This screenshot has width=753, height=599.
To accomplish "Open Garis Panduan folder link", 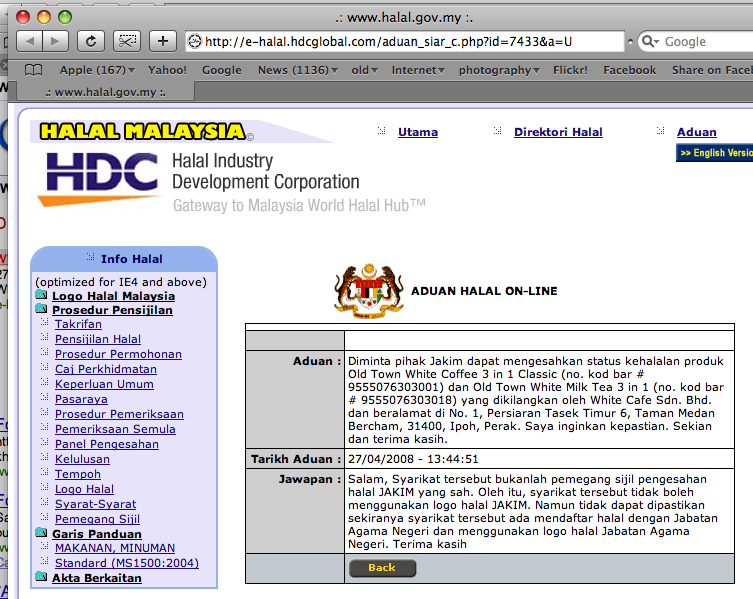I will click(97, 534).
